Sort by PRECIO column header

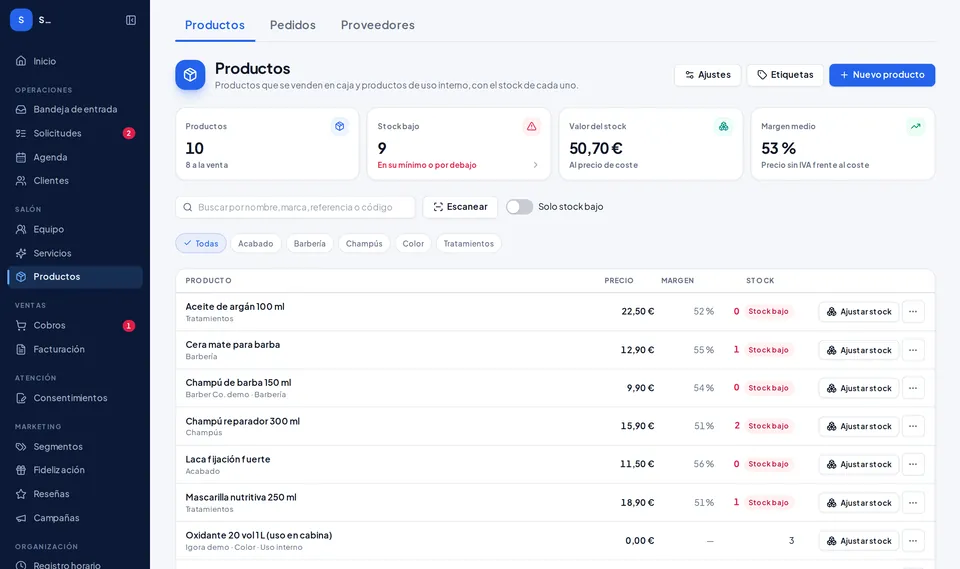click(x=619, y=281)
